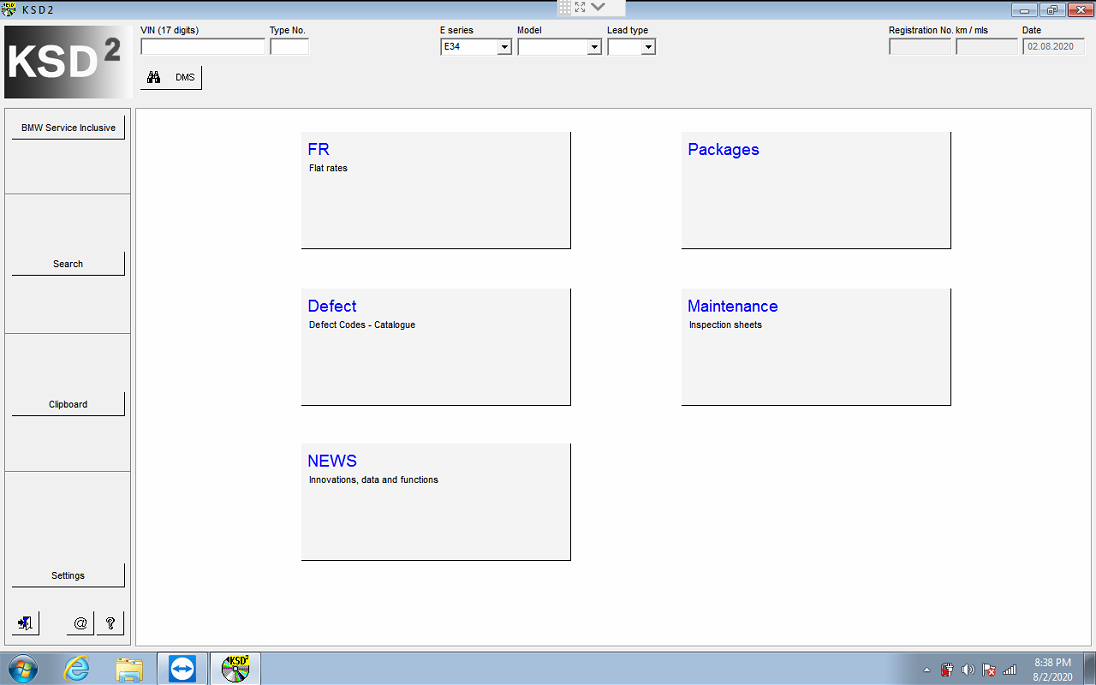Open Internet Explorer from taskbar
1096x685 pixels.
(x=76, y=669)
